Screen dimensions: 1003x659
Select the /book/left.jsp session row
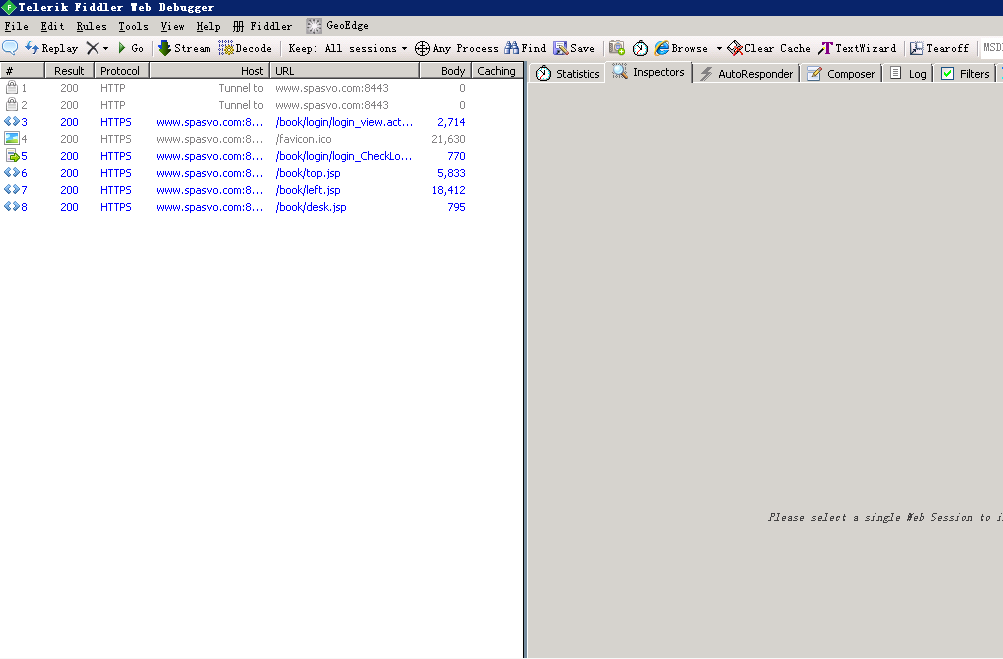(308, 190)
